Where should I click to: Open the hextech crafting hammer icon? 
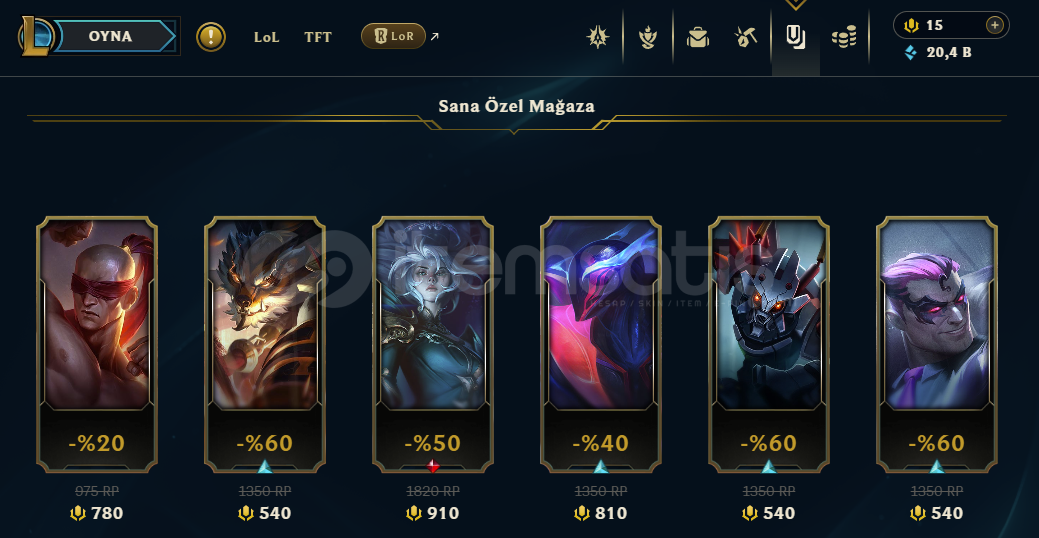pos(747,37)
